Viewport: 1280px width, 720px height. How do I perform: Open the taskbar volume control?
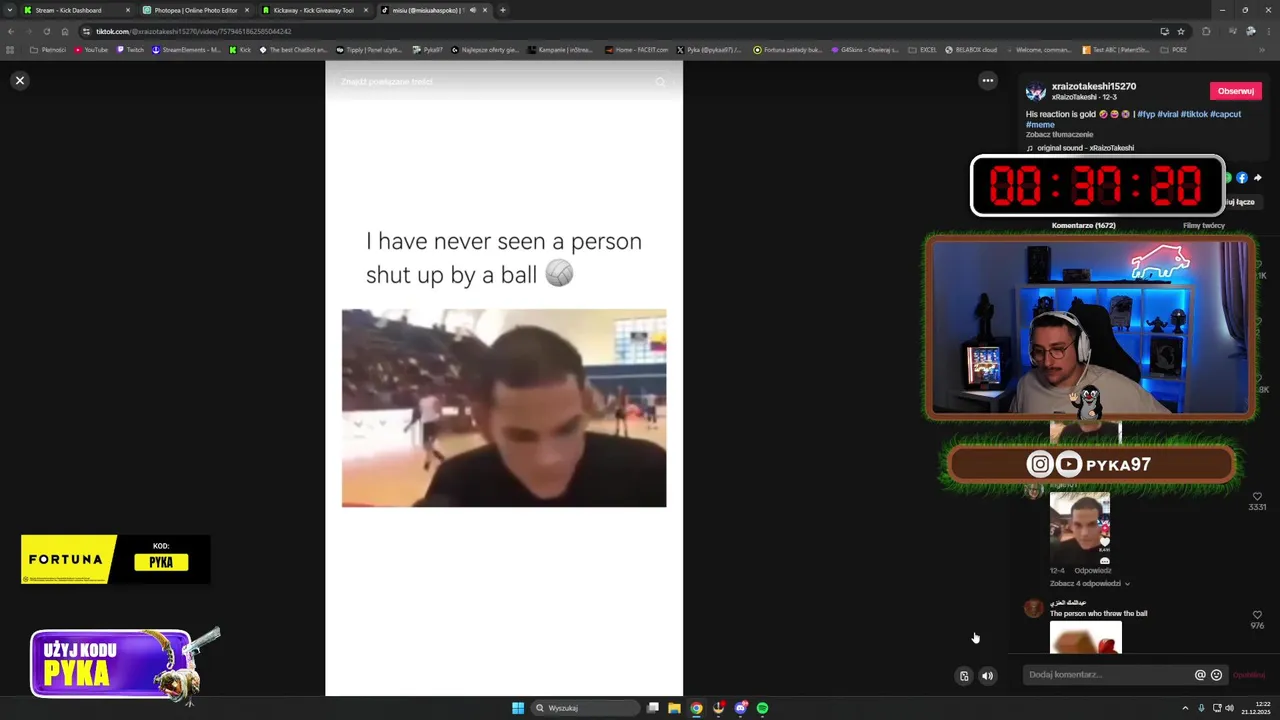click(1229, 708)
